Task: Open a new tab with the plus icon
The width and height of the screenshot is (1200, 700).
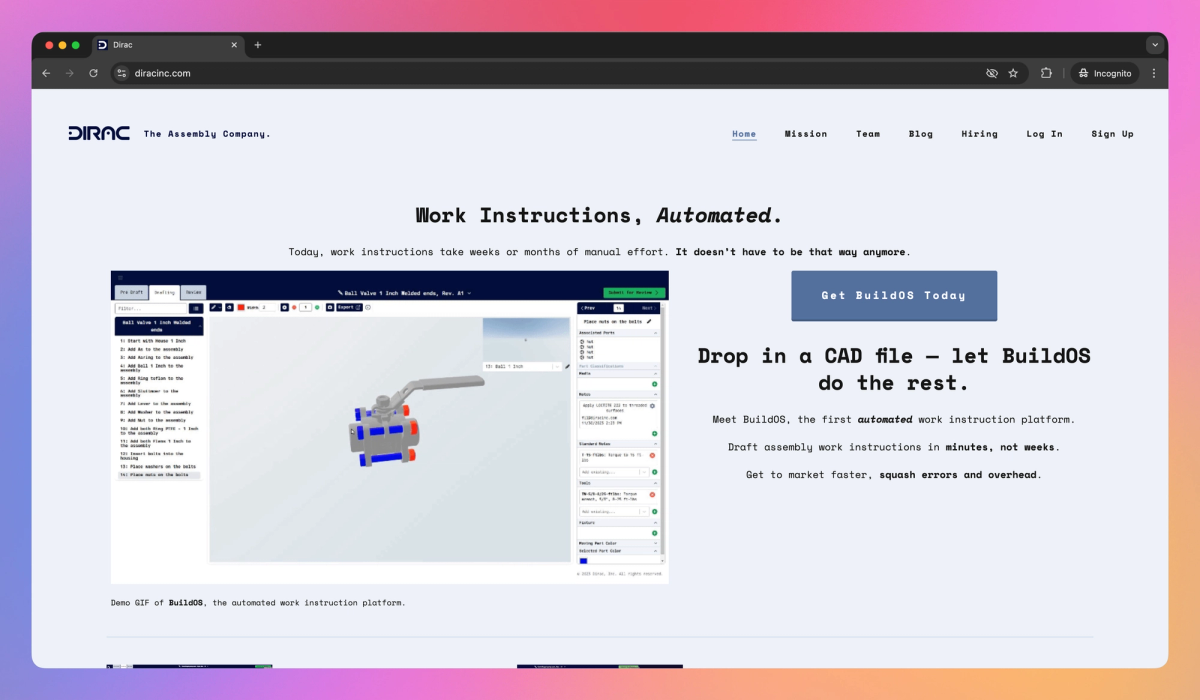Action: (257, 45)
